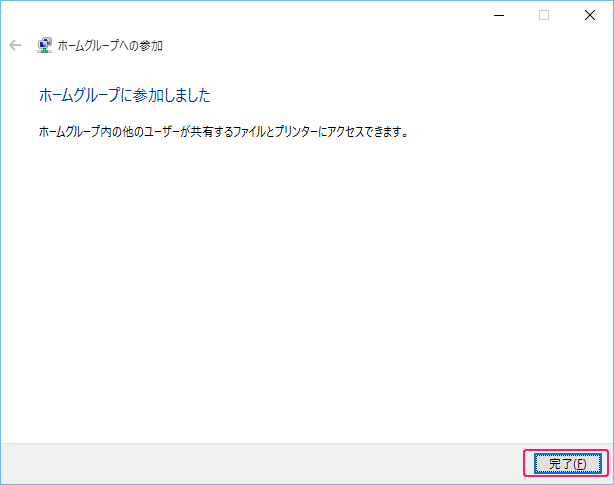Image resolution: width=614 pixels, height=485 pixels.
Task: Click the HomeGroup network icon in the title
Action: [x=45, y=45]
